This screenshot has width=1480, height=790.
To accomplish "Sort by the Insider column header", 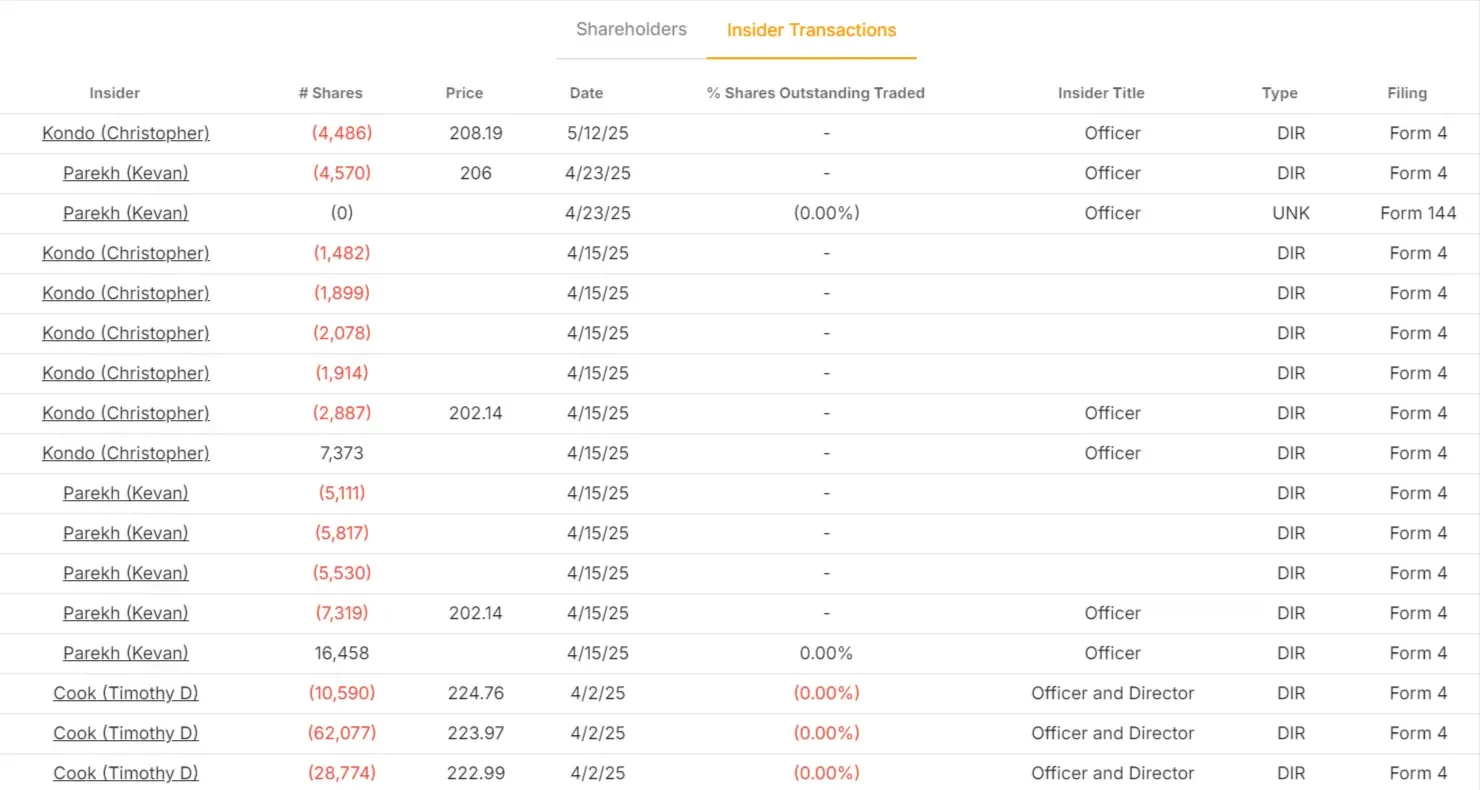I will (114, 93).
